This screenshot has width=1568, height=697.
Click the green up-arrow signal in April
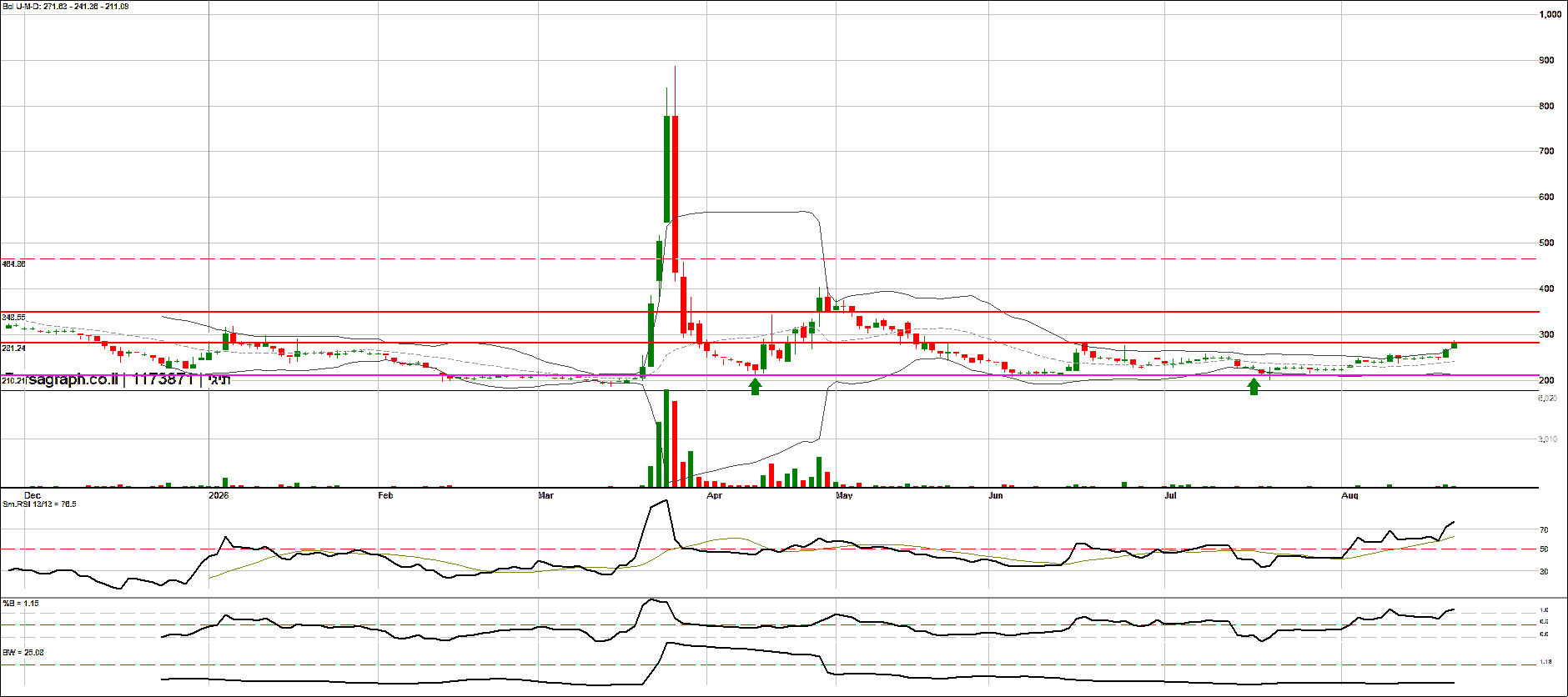(755, 386)
